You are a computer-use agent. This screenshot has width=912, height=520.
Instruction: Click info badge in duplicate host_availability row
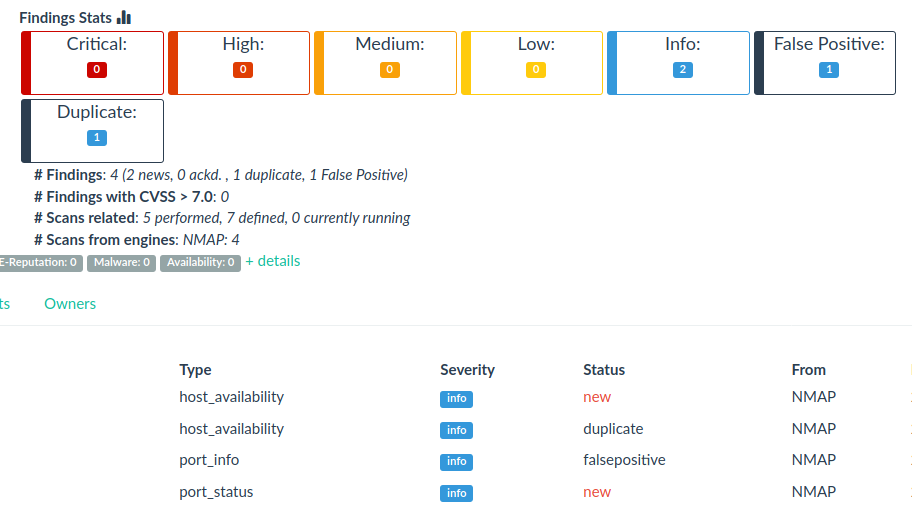click(x=457, y=430)
